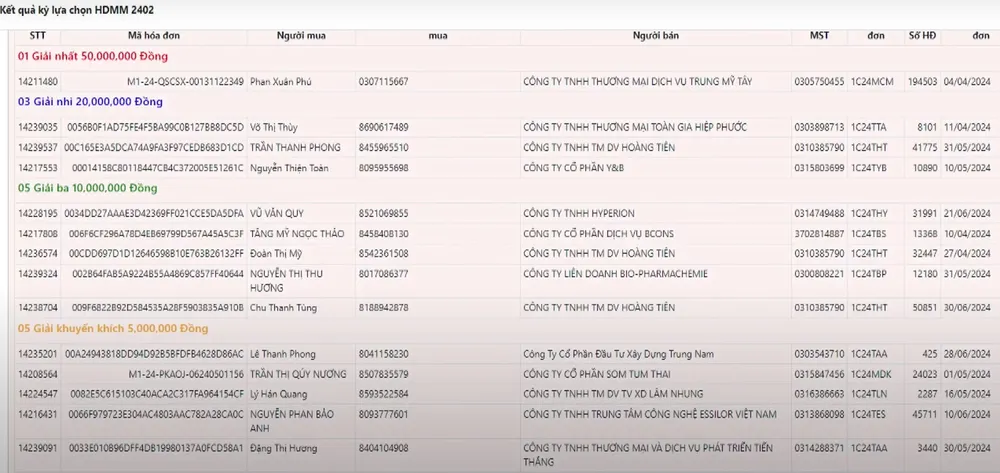Click the buyer name Nguyễn Thiên Toàn
The height and width of the screenshot is (473, 1000).
(289, 168)
